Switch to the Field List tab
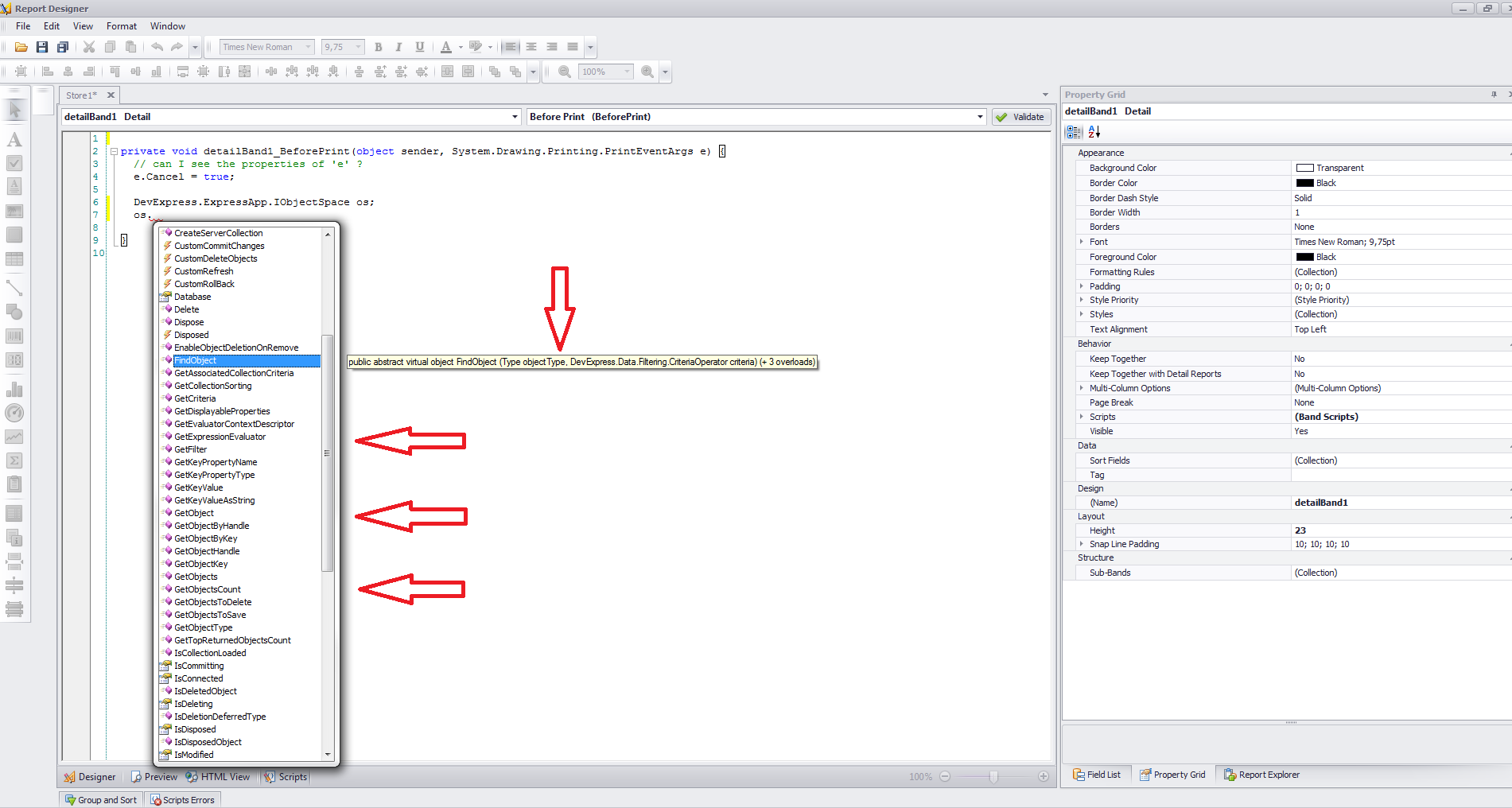1512x808 pixels. pyautogui.click(x=1097, y=775)
